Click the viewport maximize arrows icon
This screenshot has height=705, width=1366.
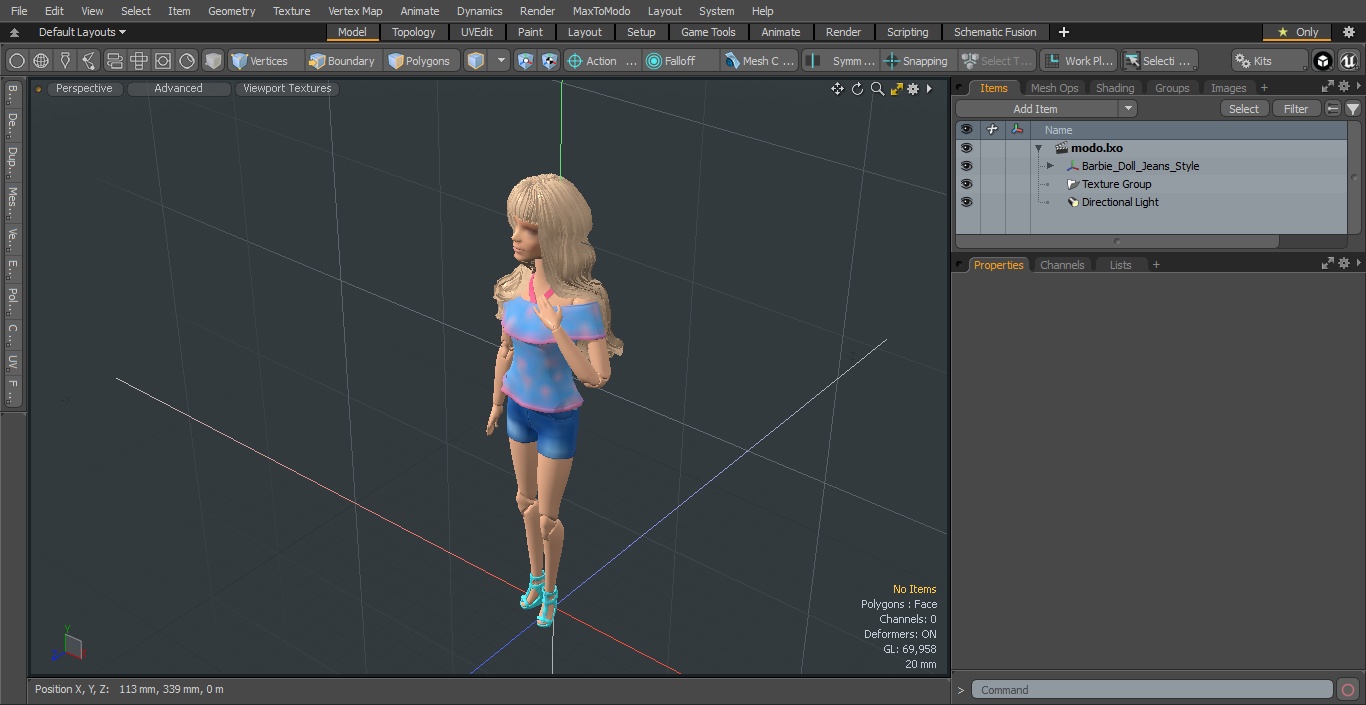pos(896,89)
